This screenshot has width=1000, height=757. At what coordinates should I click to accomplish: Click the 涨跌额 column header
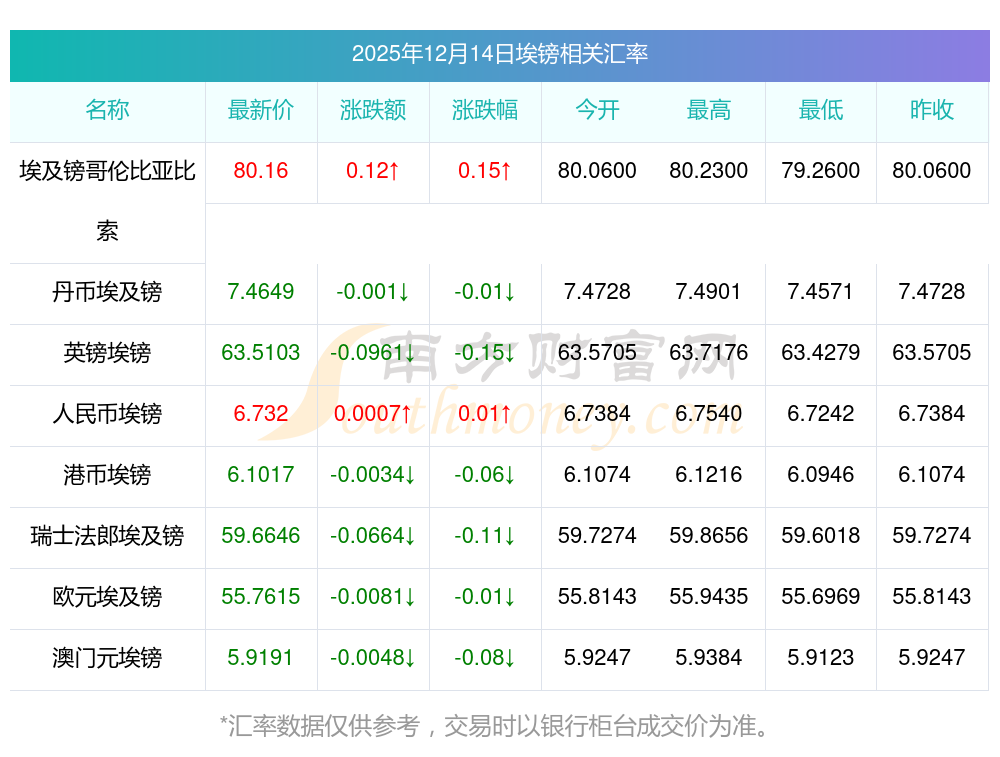click(373, 110)
